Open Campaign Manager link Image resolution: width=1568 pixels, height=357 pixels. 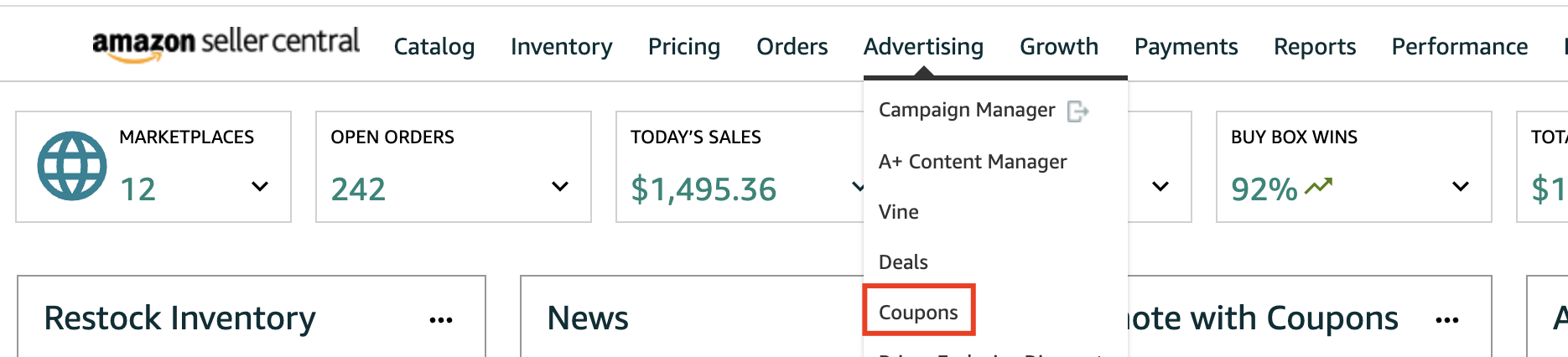coord(967,111)
